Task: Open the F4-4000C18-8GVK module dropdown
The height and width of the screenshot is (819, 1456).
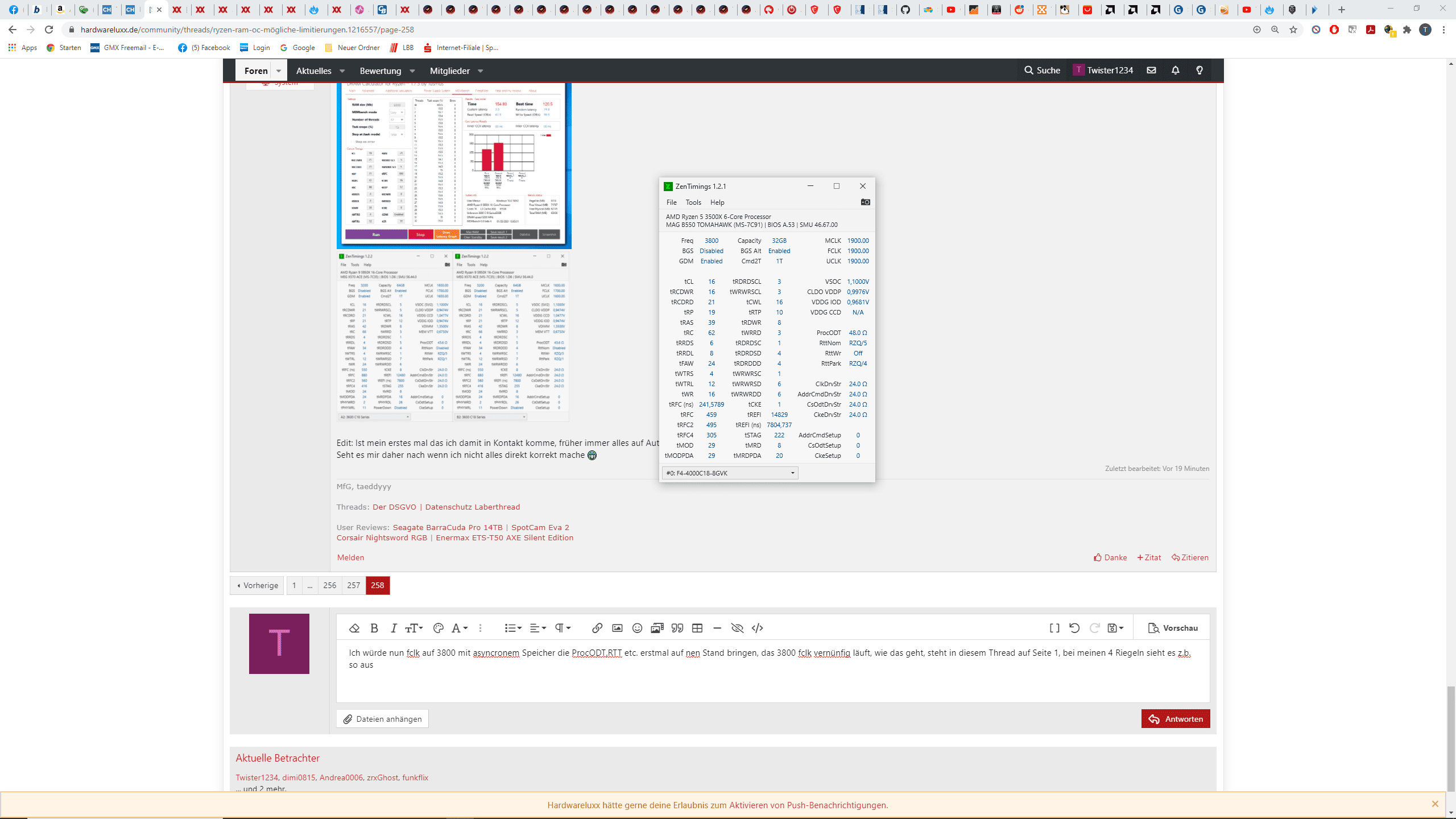Action: tap(730, 473)
